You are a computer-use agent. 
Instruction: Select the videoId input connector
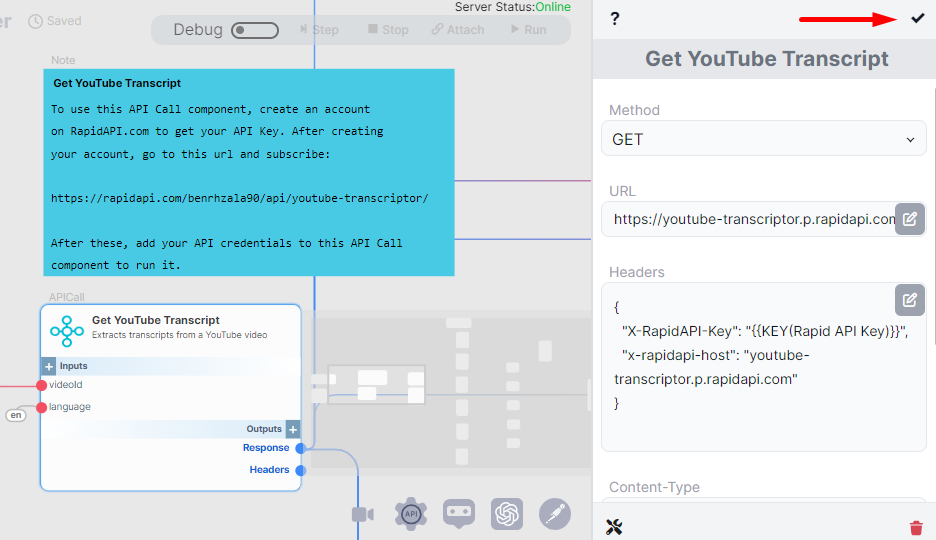pyautogui.click(x=41, y=385)
